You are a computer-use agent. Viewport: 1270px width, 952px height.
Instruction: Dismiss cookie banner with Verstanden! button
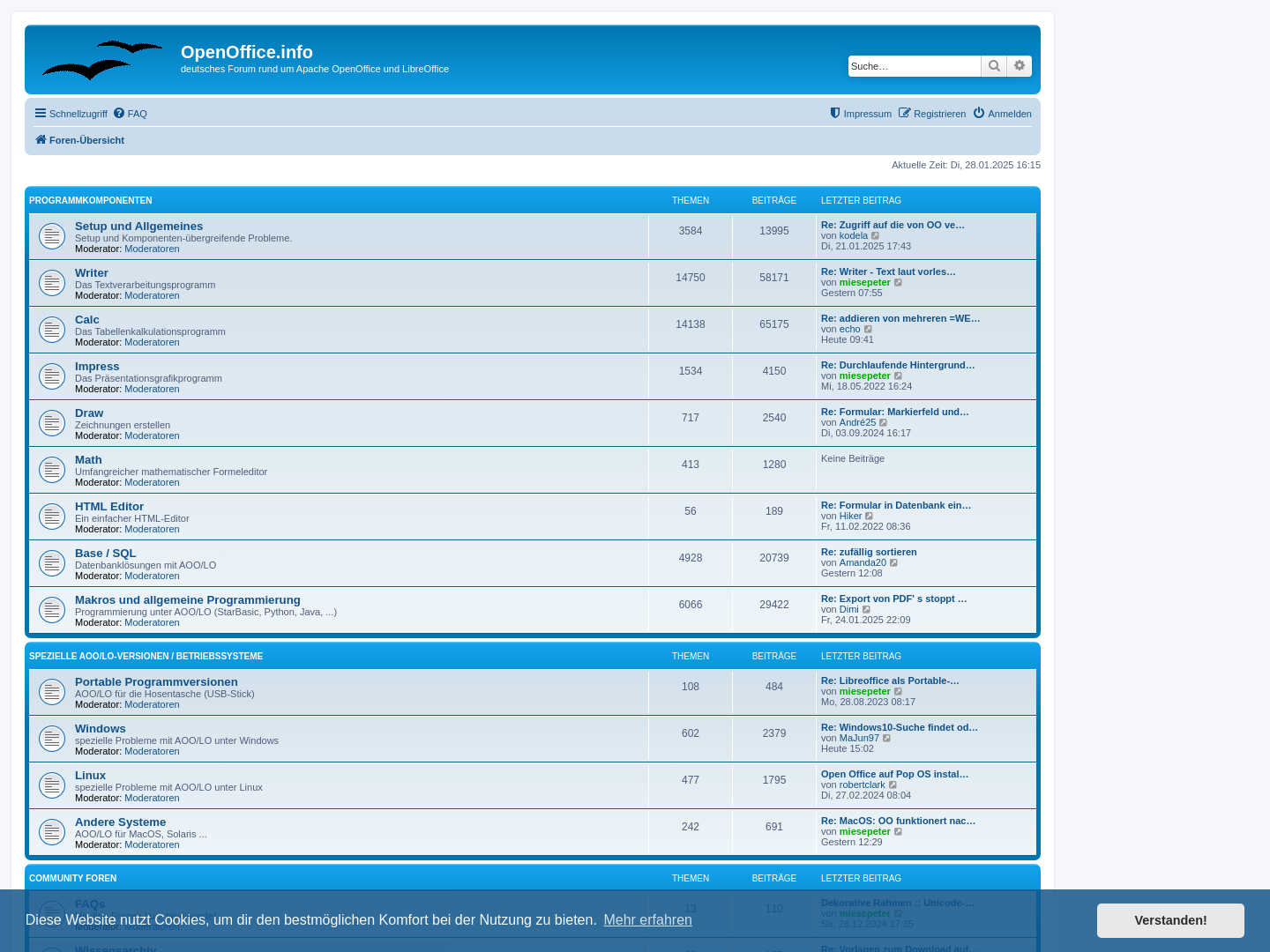1170,920
